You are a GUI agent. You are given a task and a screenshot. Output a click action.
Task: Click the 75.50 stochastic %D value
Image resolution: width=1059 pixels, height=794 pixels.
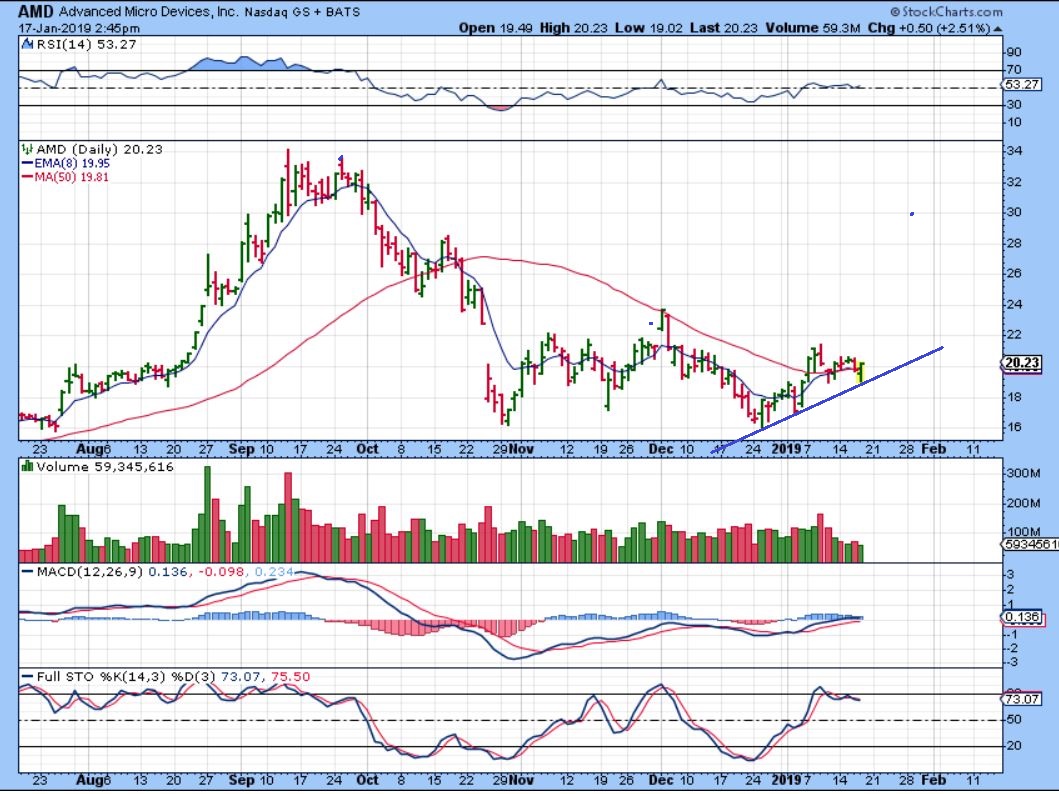coord(290,677)
